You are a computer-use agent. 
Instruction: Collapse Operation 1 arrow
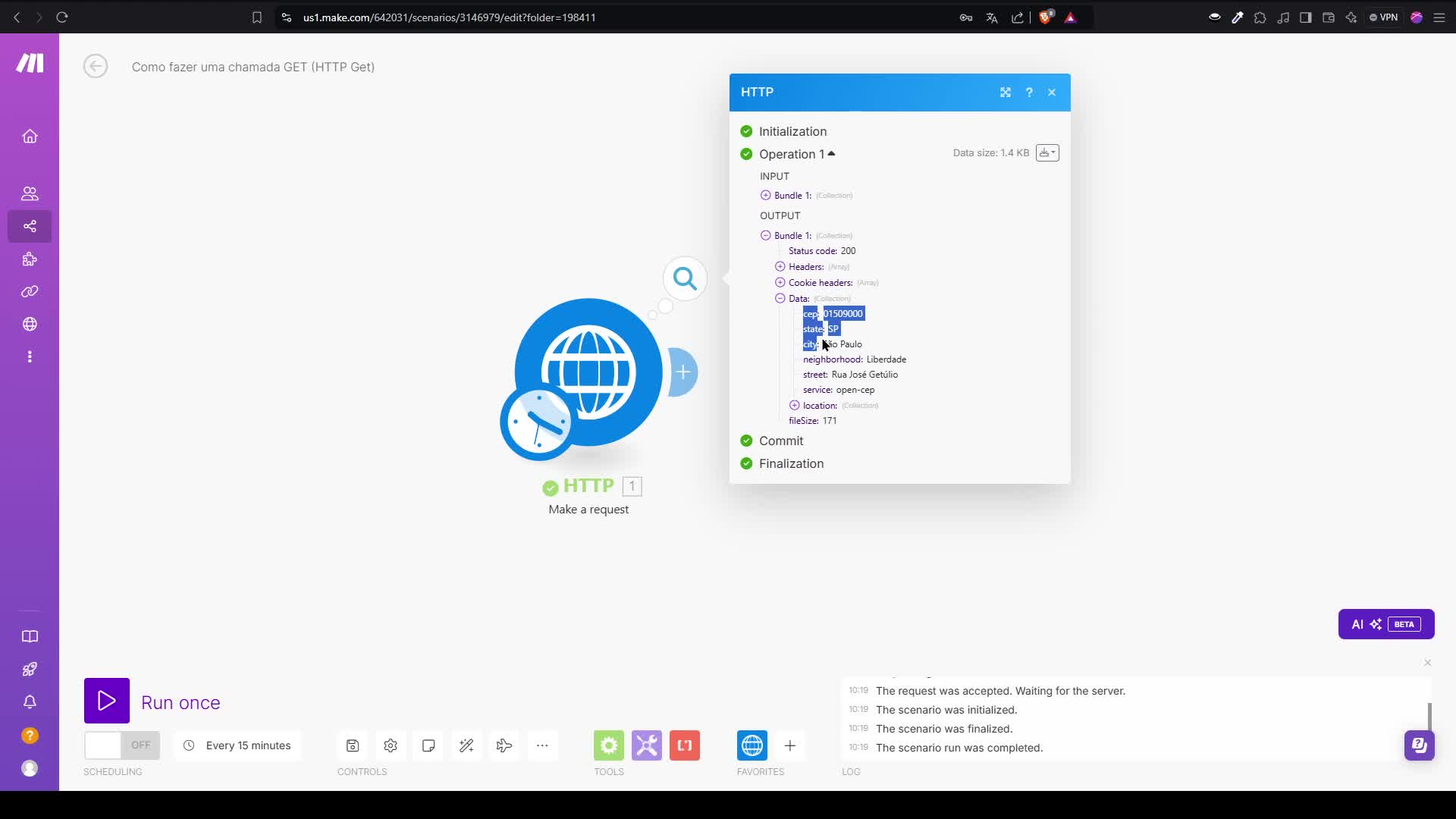831,154
